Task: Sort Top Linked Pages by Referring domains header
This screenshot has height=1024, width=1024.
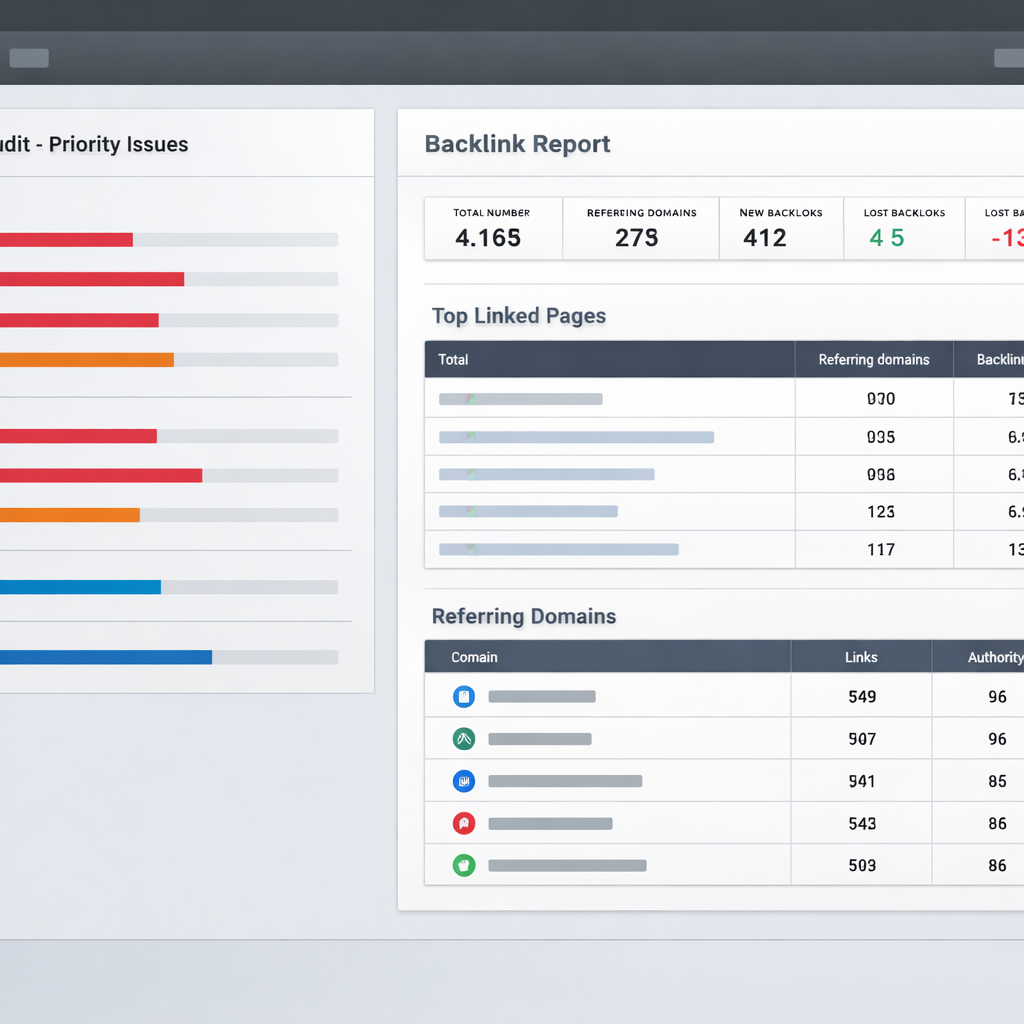Action: point(874,360)
